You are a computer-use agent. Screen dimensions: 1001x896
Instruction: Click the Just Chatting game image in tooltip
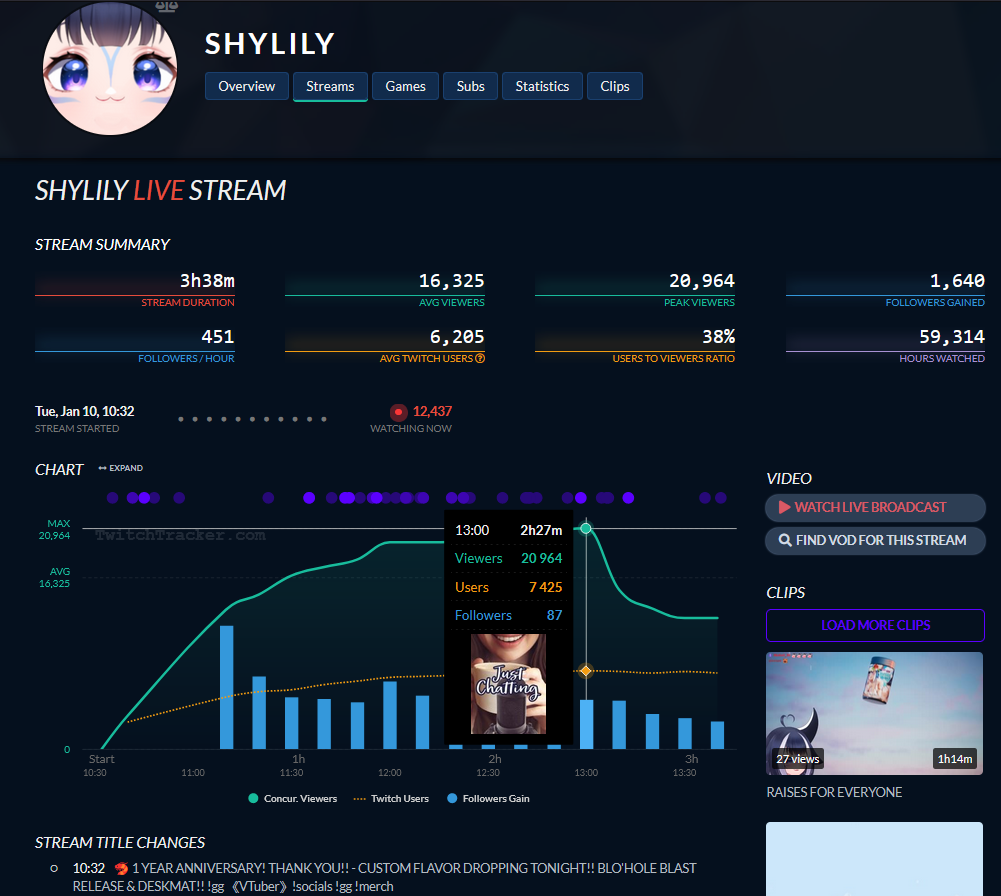point(508,684)
